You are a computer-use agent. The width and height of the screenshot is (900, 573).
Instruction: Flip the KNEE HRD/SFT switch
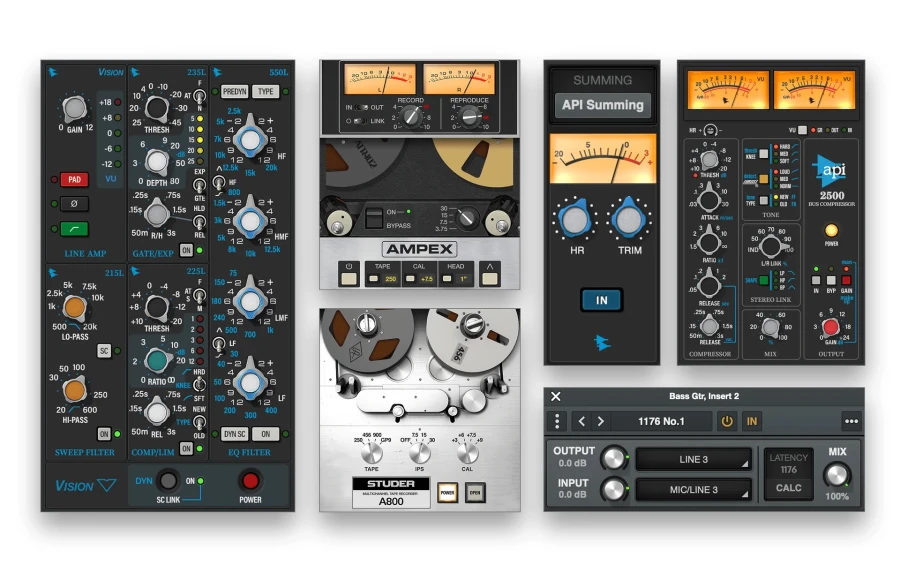pyautogui.click(x=199, y=385)
